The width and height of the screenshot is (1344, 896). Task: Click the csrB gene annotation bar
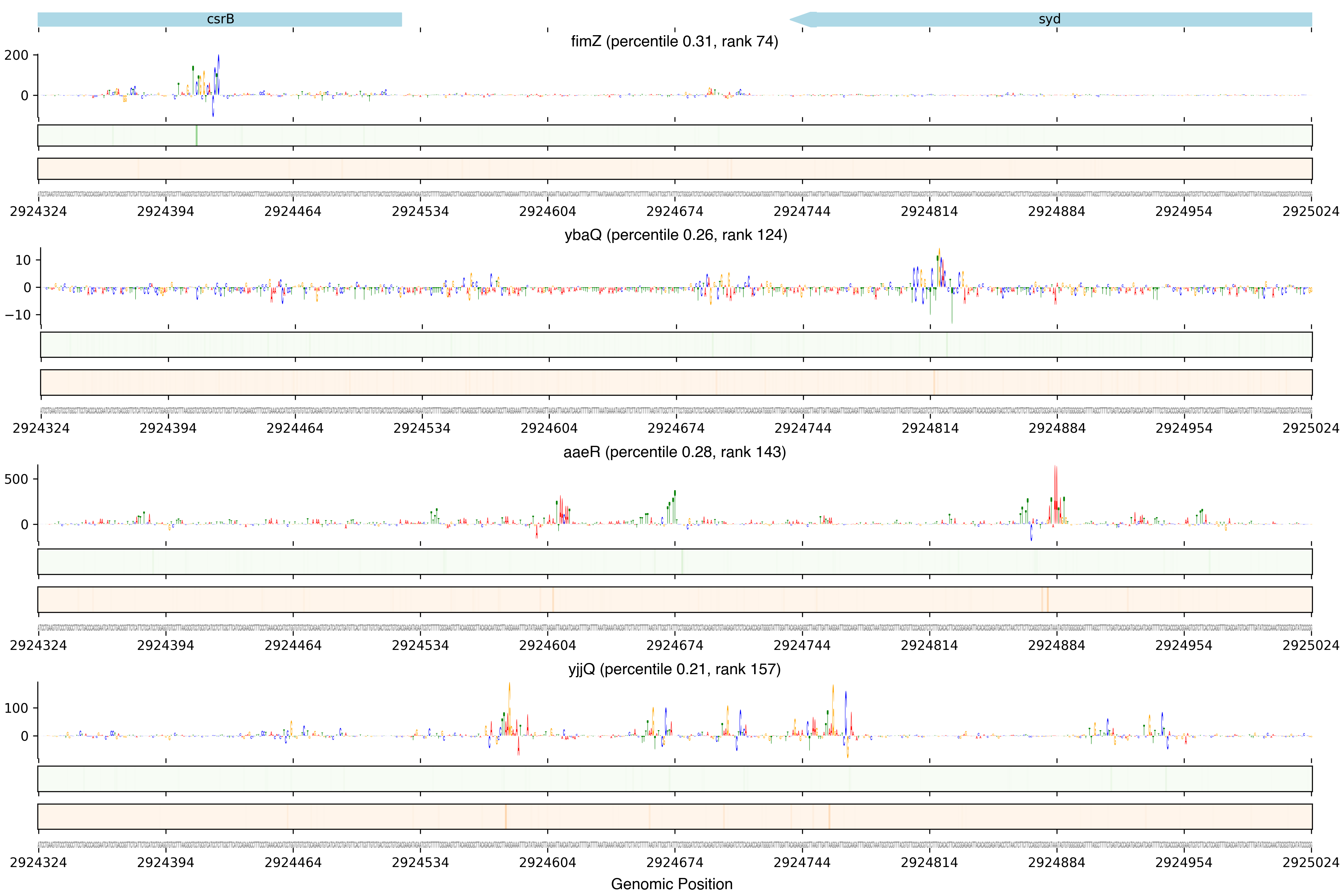click(x=220, y=19)
